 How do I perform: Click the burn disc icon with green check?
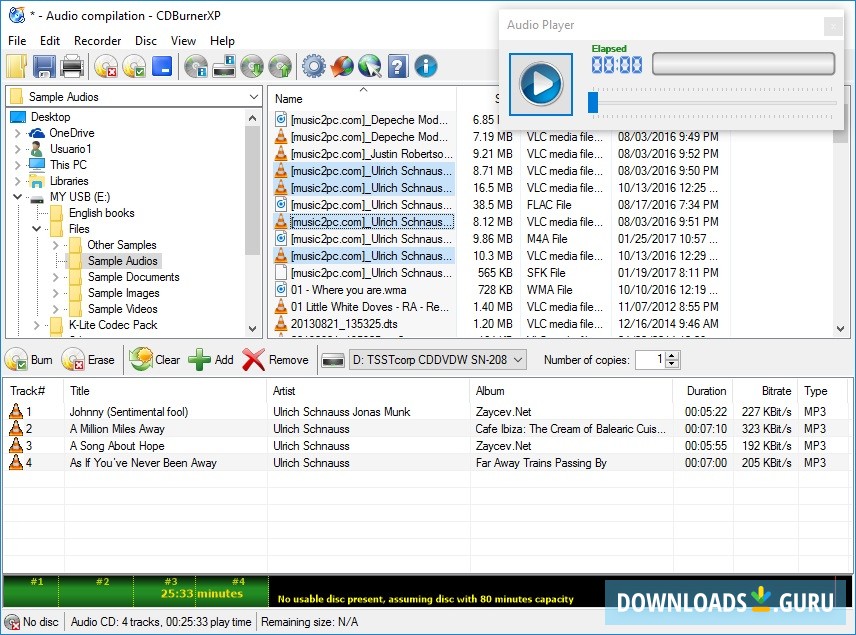[x=134, y=67]
